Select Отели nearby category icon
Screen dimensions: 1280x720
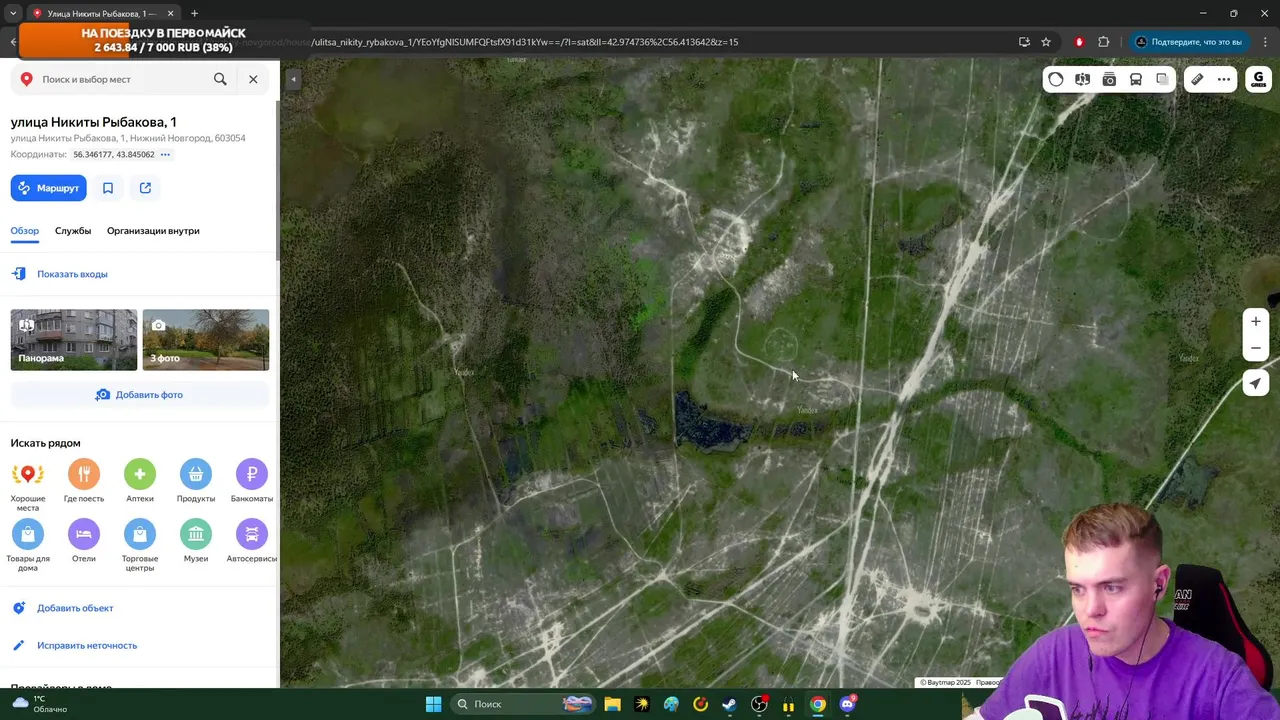[x=84, y=534]
